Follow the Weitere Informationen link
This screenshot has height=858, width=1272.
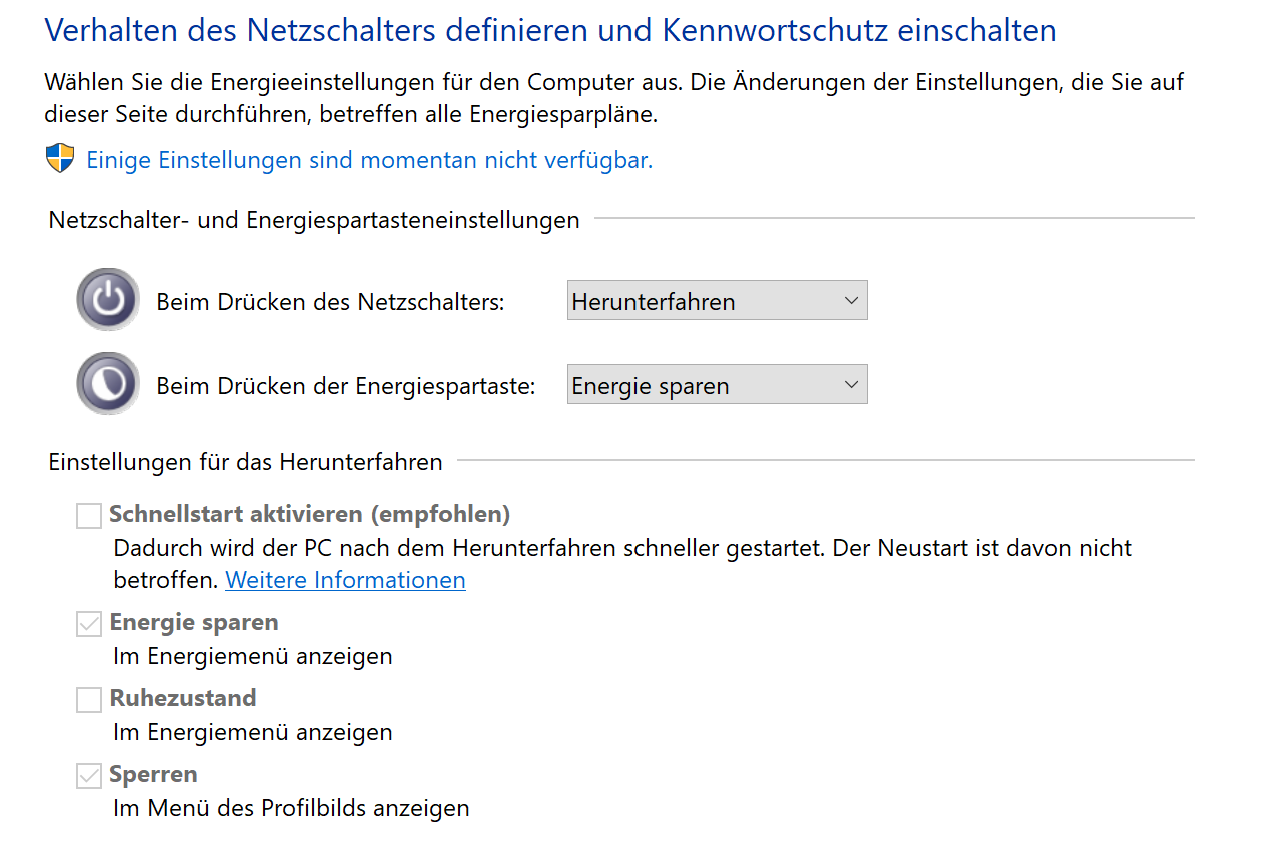click(345, 580)
